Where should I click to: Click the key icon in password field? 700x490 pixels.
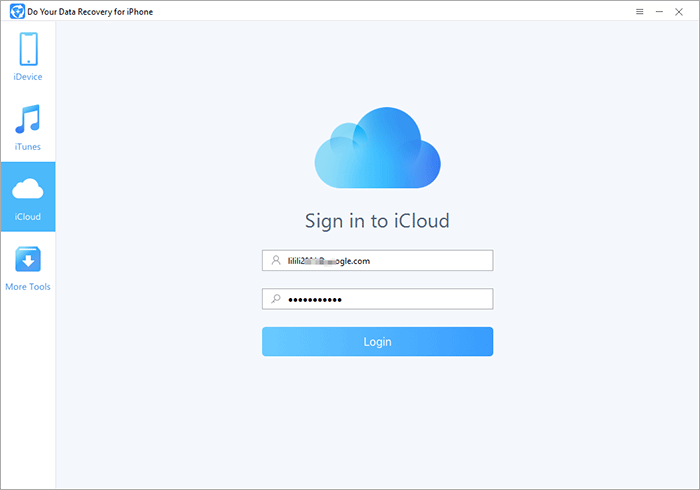point(276,299)
